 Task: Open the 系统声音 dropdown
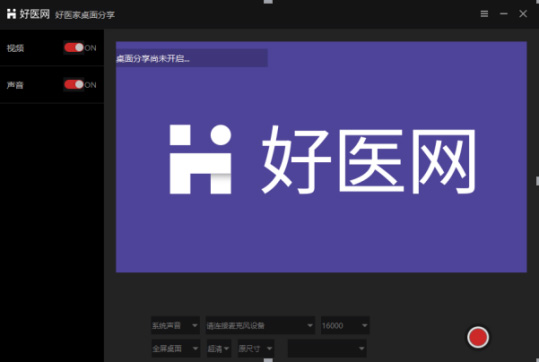175,325
